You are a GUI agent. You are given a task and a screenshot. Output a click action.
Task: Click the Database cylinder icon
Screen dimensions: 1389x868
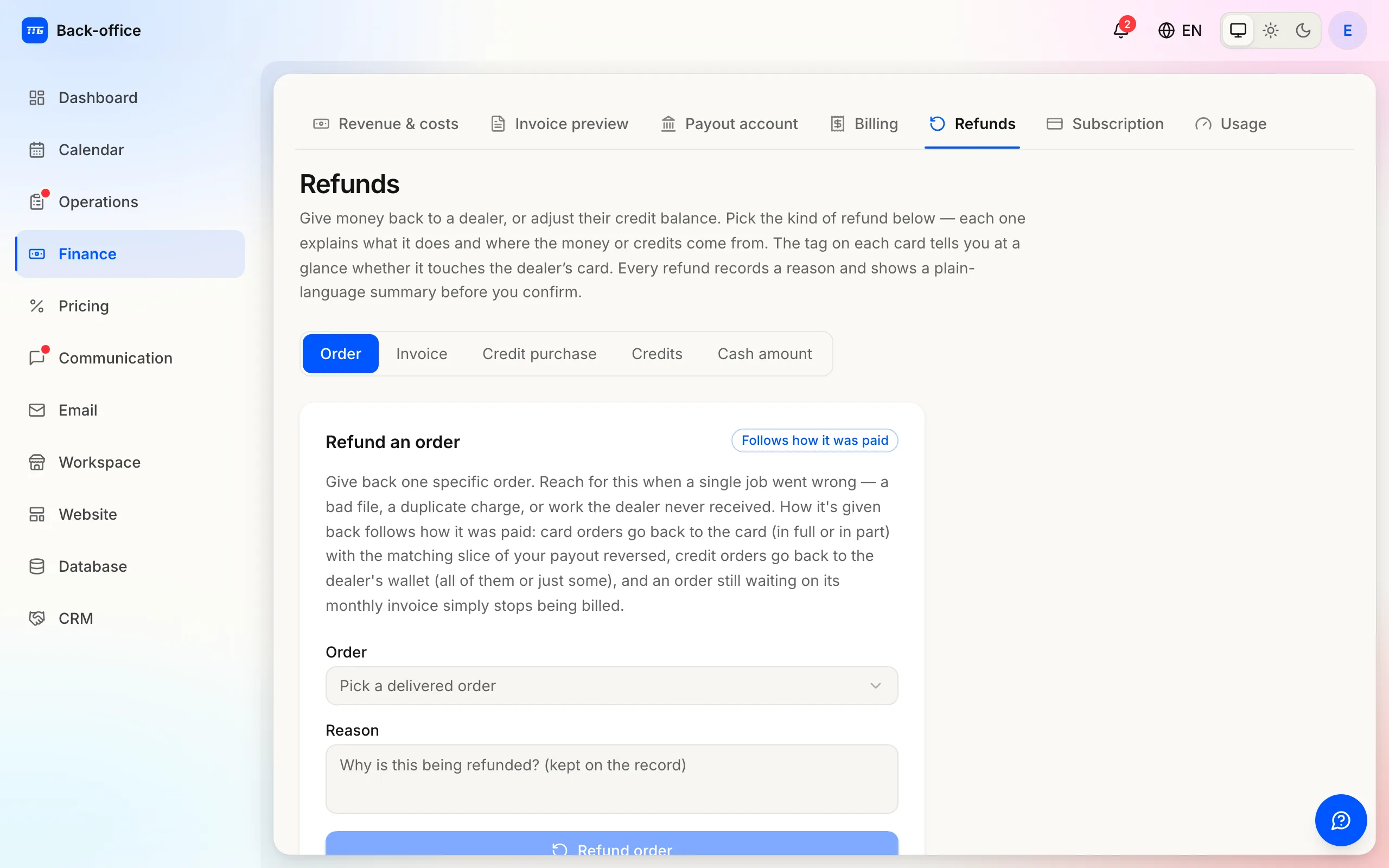37,566
